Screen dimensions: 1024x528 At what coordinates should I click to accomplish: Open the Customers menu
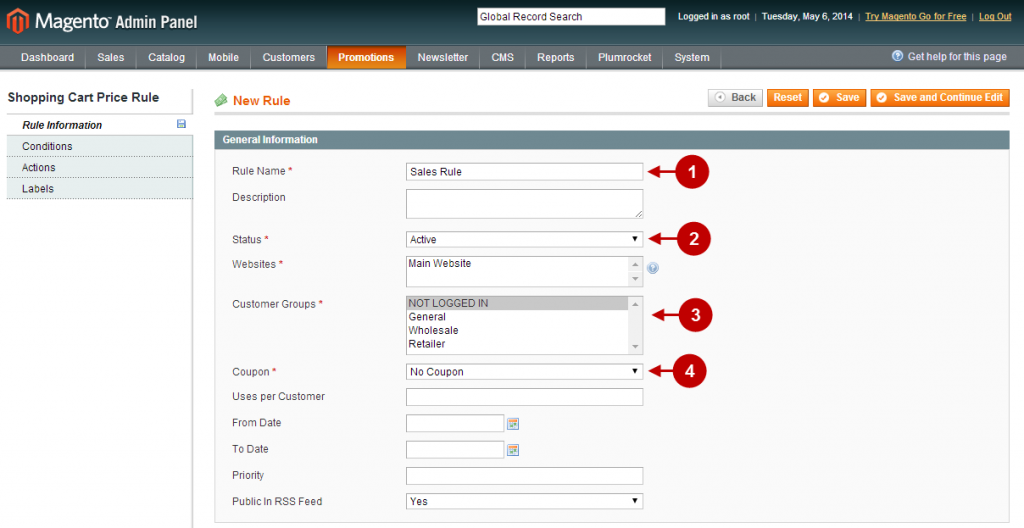click(289, 58)
